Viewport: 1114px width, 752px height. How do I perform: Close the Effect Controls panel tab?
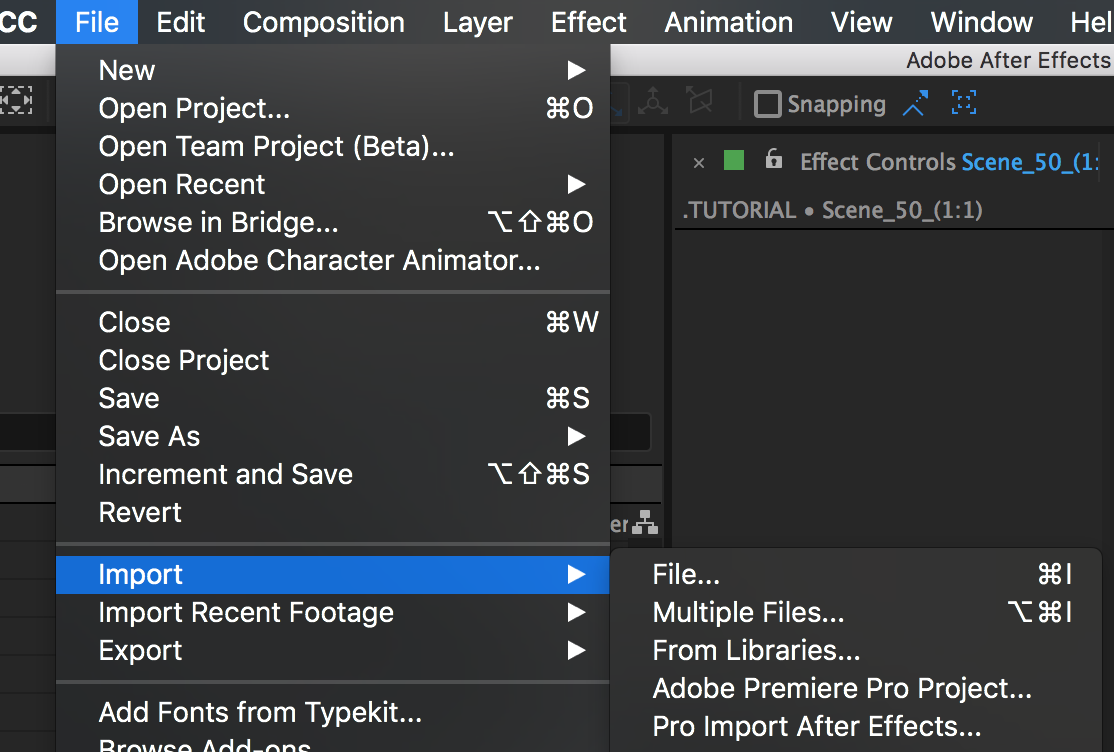tap(699, 162)
